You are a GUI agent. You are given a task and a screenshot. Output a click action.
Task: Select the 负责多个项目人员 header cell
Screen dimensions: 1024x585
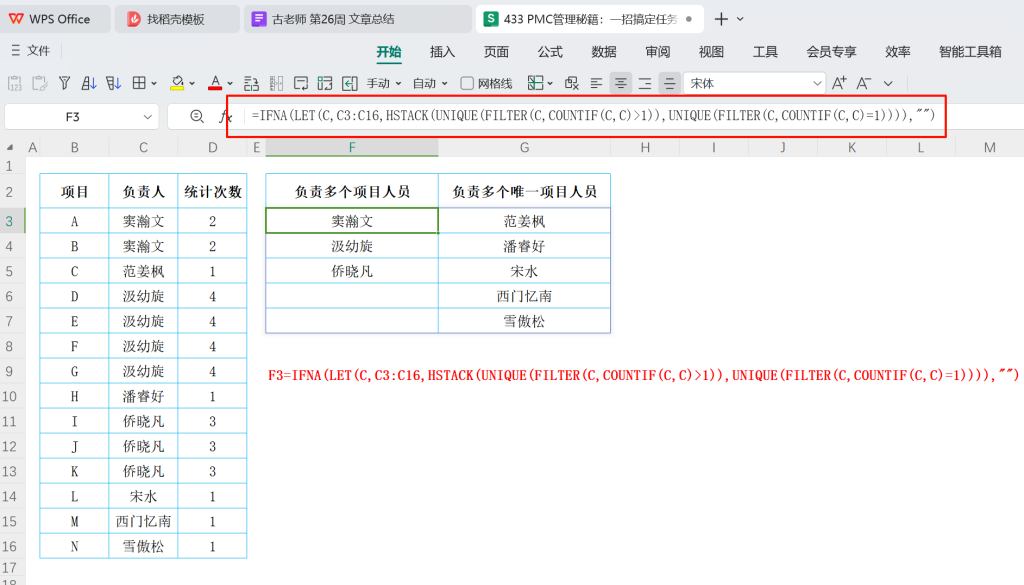tap(352, 192)
